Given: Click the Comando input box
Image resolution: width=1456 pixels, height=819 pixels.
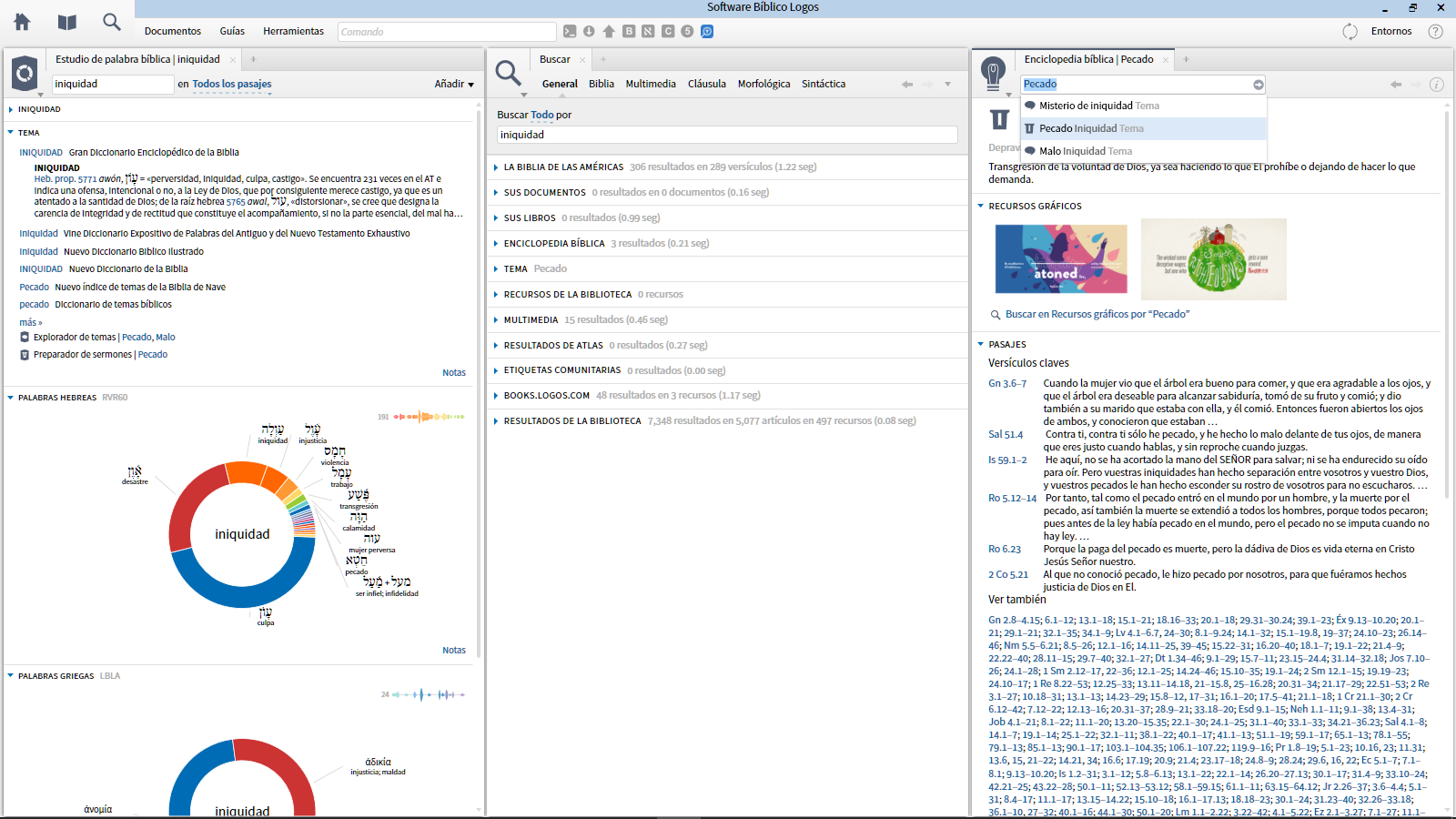Looking at the screenshot, I should point(447,32).
